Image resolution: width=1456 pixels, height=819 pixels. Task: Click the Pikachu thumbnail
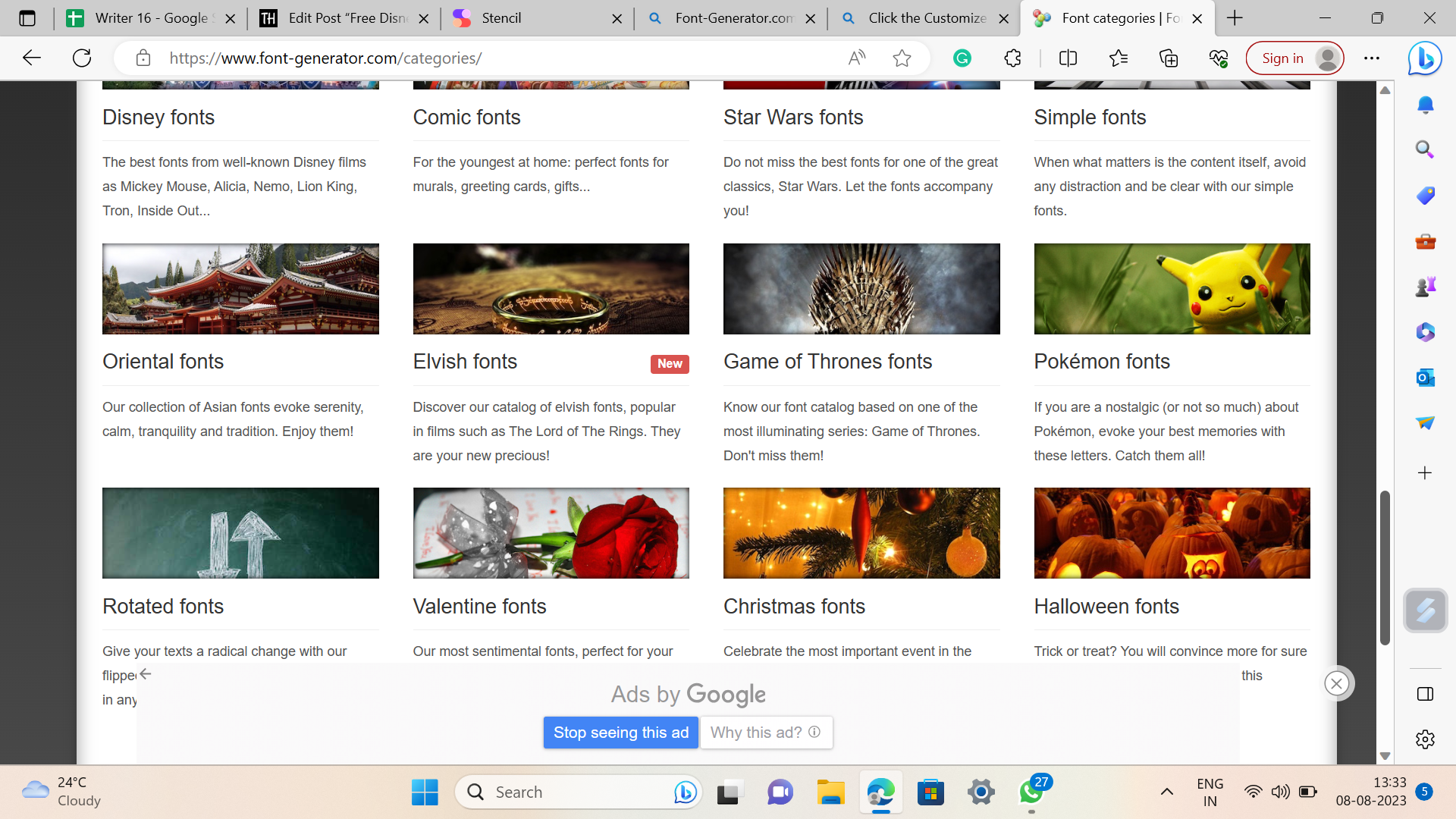(x=1172, y=289)
